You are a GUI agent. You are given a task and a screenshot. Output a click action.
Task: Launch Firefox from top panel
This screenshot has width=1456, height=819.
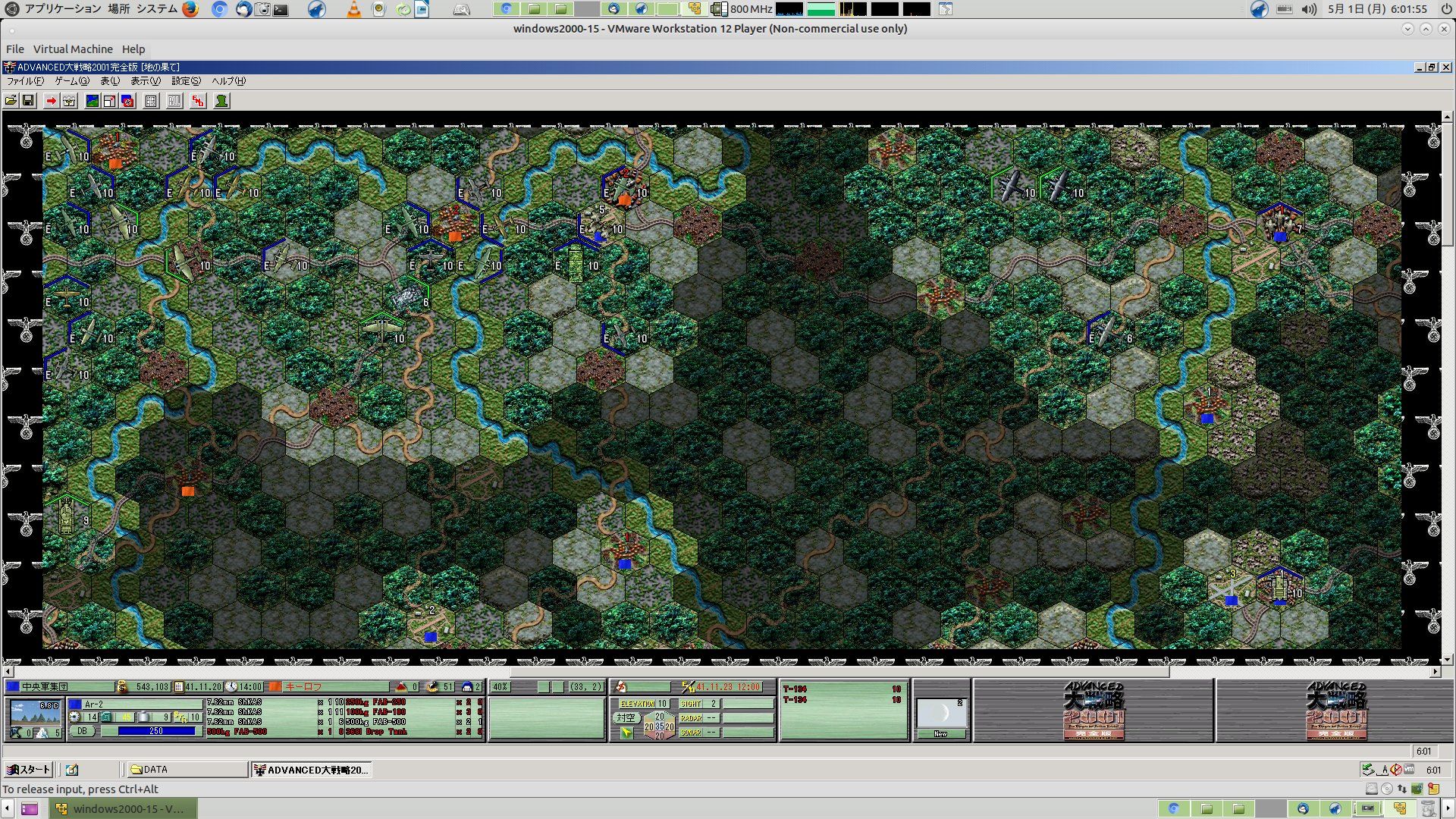[190, 9]
